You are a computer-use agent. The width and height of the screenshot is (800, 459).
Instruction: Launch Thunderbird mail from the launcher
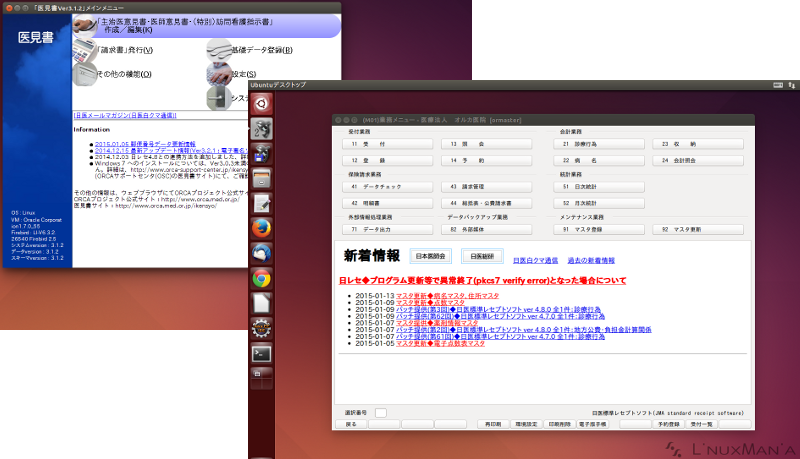tap(261, 253)
